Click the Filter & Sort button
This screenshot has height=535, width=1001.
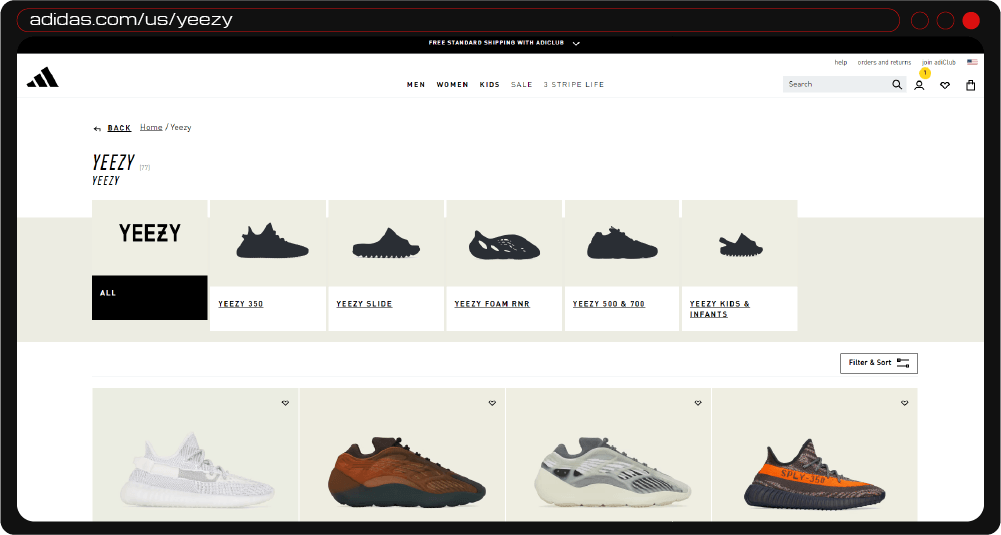(x=878, y=363)
